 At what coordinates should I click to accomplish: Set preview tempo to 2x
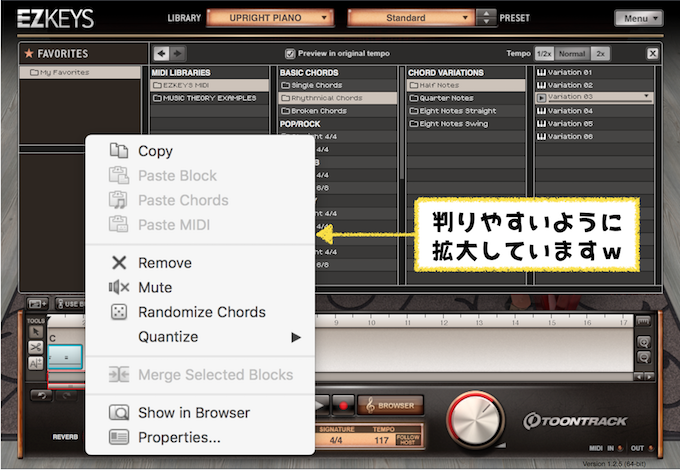coord(600,54)
